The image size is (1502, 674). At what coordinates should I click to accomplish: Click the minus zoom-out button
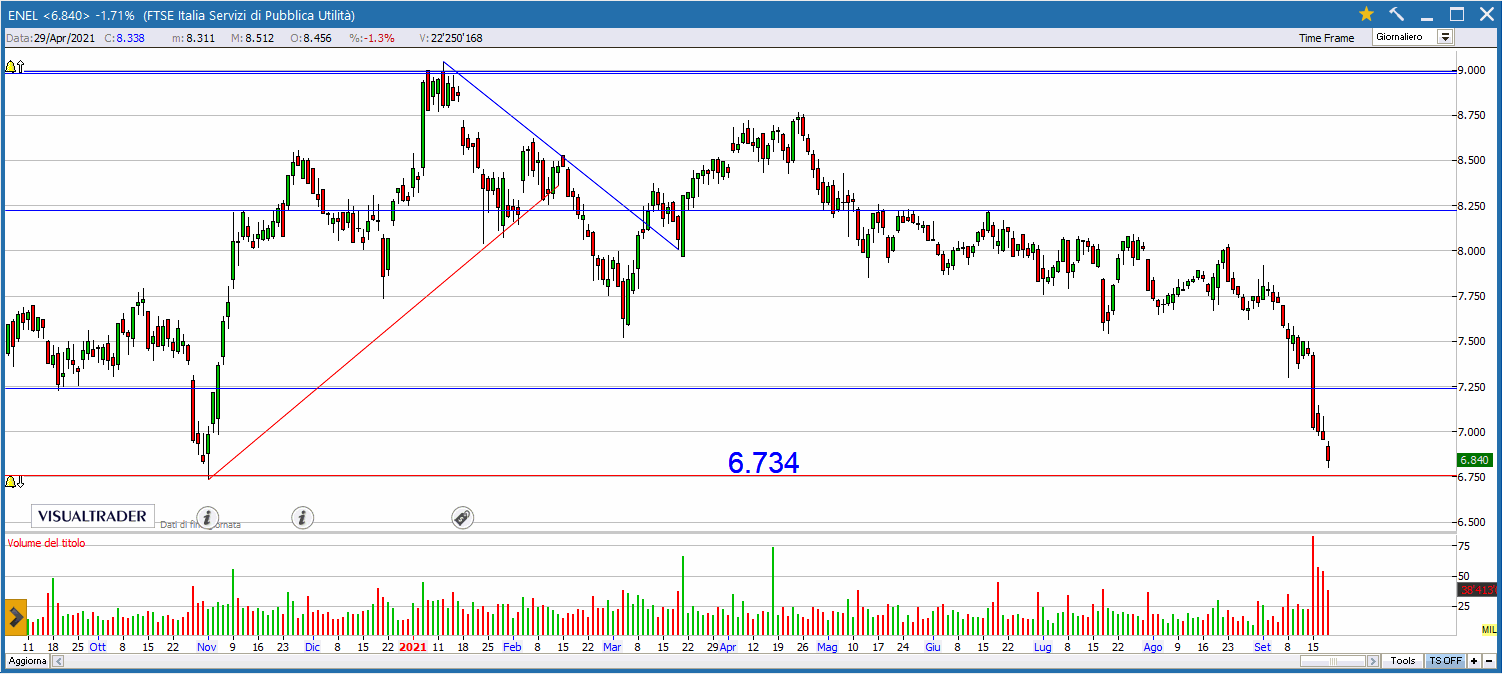(1487, 661)
